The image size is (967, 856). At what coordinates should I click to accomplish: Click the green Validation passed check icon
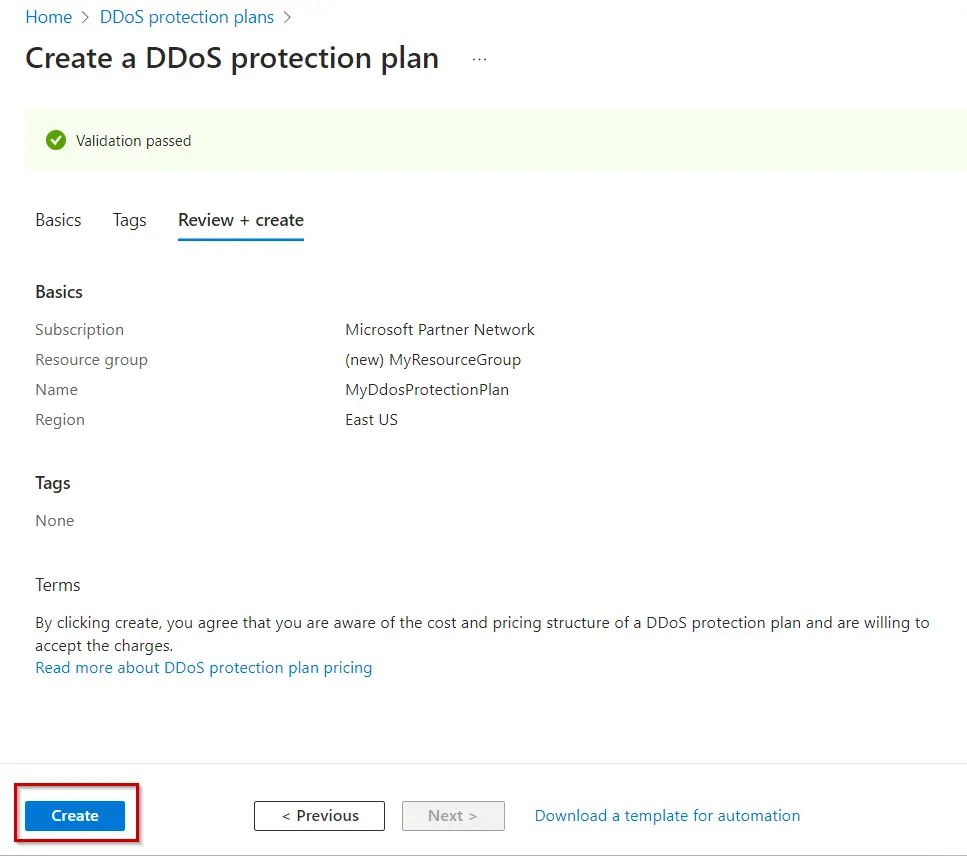click(x=56, y=140)
